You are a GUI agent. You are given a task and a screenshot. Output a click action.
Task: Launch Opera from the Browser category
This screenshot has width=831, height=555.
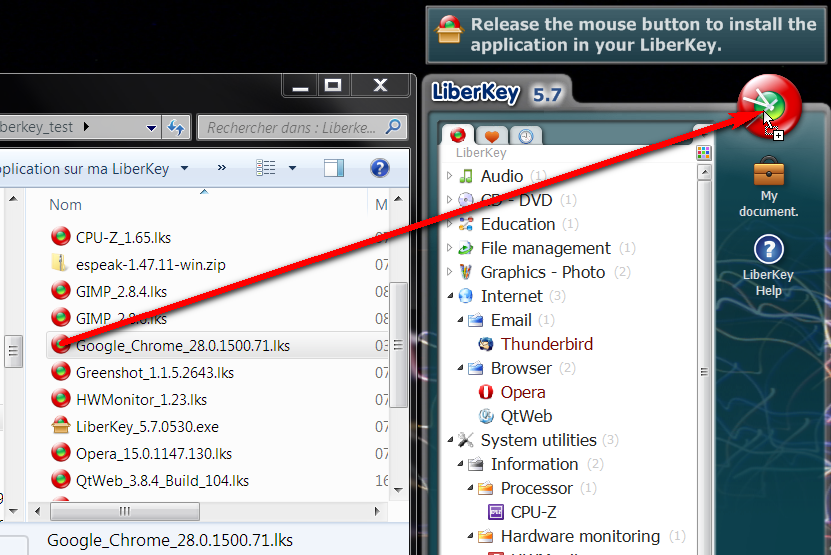coord(522,392)
